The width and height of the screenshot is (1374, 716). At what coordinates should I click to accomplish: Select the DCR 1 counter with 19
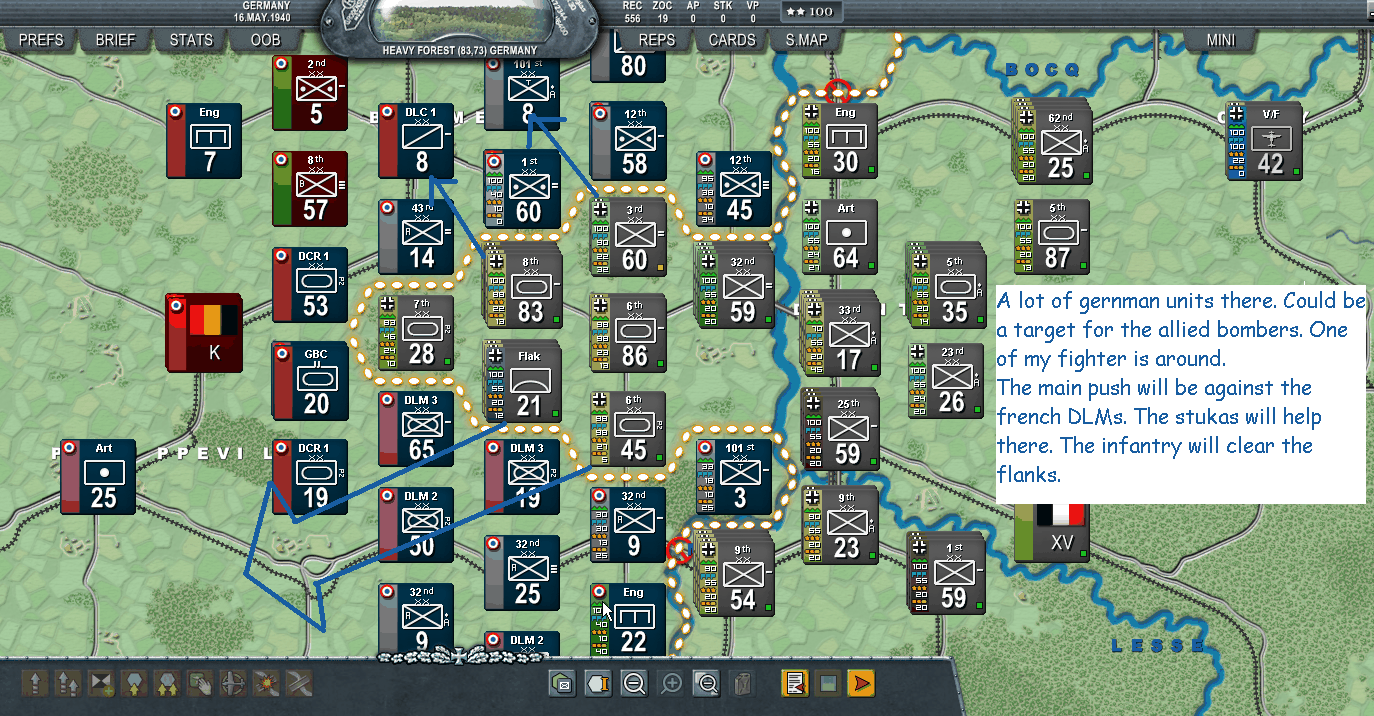tap(310, 477)
